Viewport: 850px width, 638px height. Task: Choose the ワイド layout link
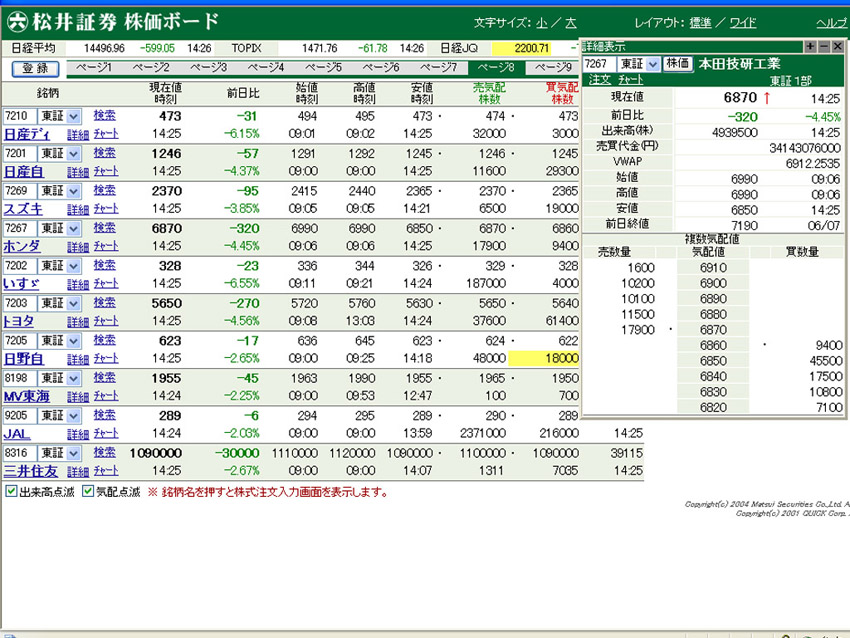(x=743, y=23)
